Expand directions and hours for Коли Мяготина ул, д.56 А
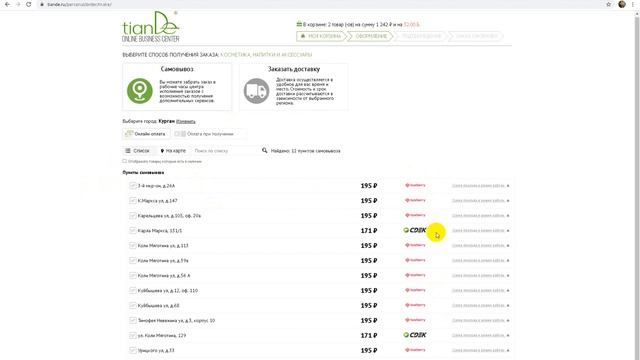Image resolution: width=640 pixels, height=360 pixels. (480, 276)
